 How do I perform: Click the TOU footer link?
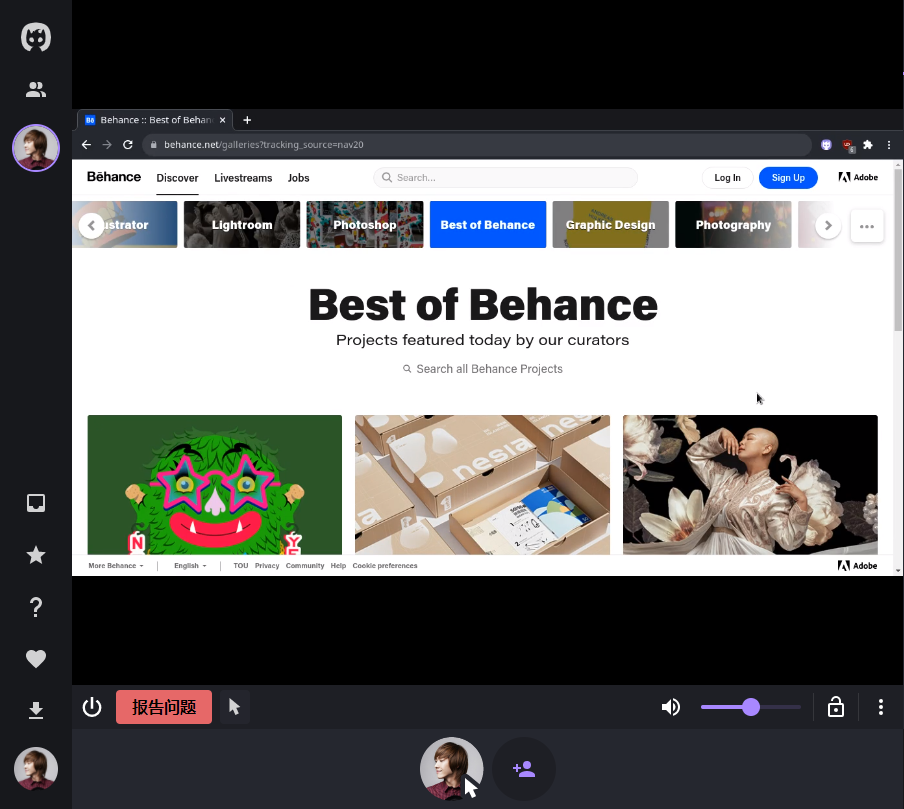click(x=241, y=566)
